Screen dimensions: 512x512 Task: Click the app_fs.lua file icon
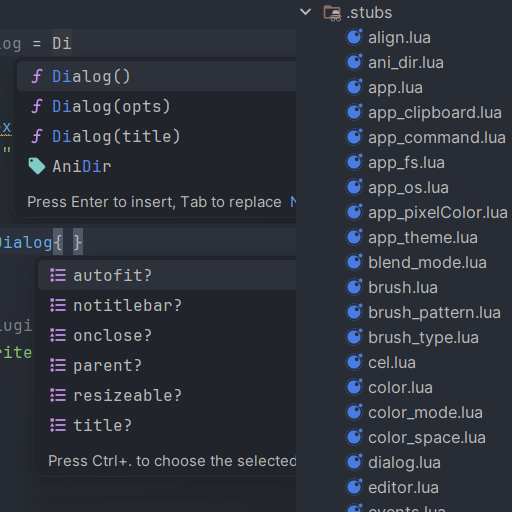click(x=354, y=162)
